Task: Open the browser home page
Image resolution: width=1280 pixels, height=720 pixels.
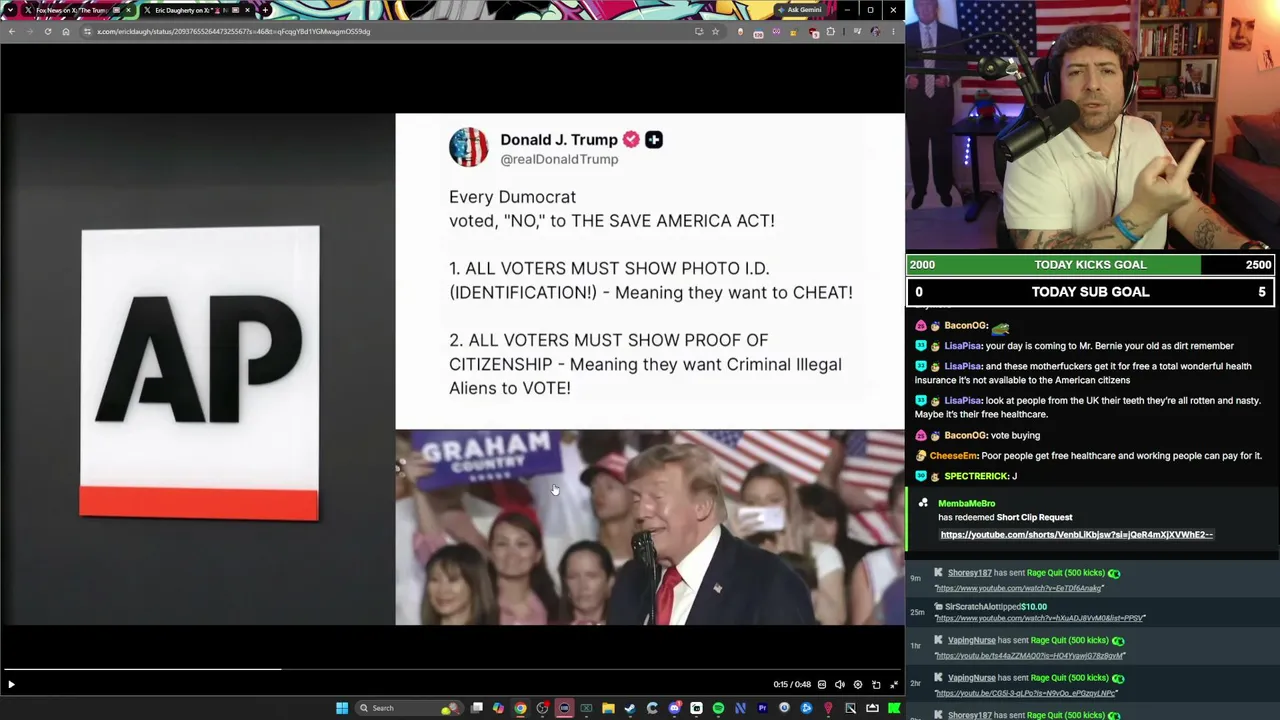Action: [x=66, y=31]
